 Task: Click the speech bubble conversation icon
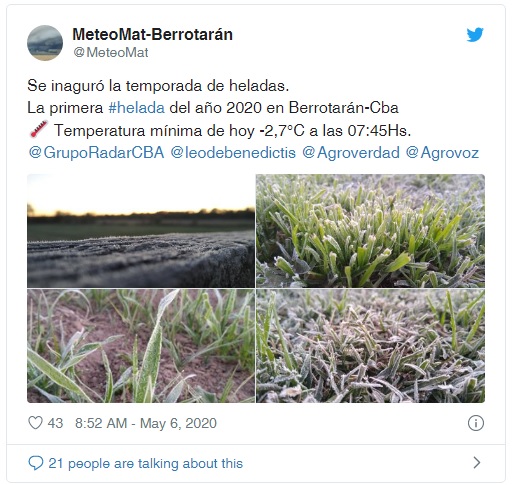pyautogui.click(x=36, y=463)
